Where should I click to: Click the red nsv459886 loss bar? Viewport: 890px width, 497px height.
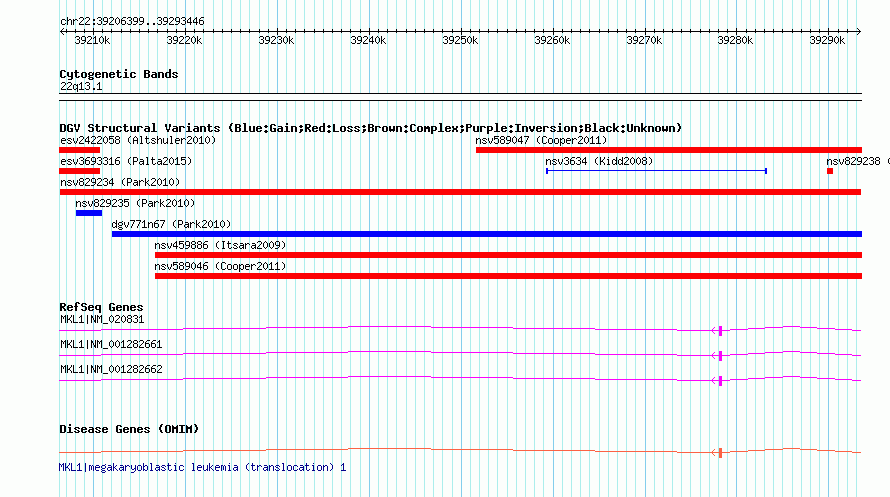click(508, 255)
